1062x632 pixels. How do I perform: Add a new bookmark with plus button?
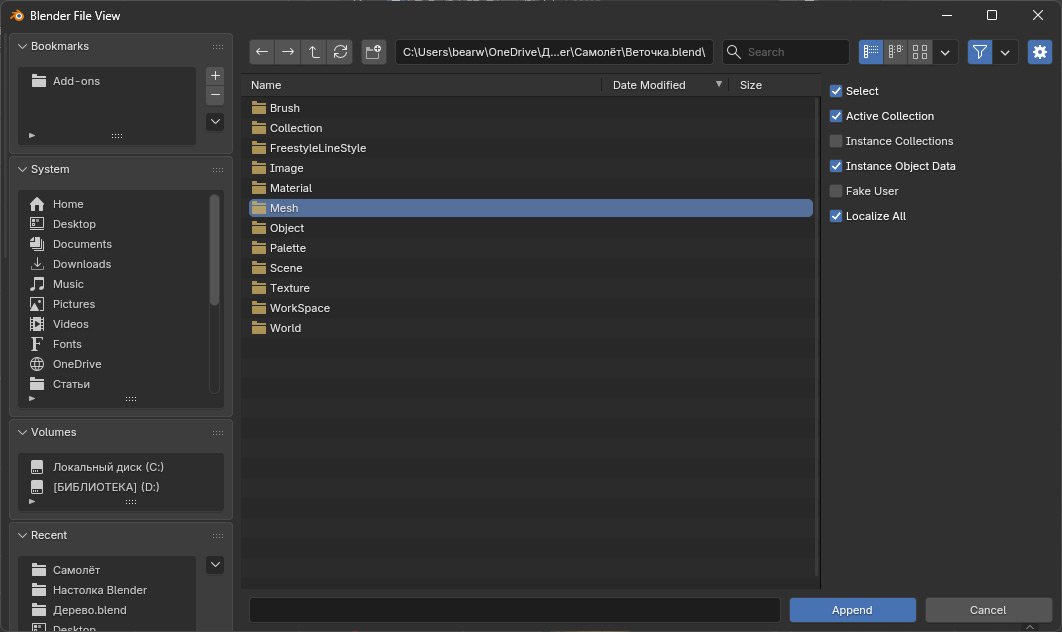(x=215, y=76)
